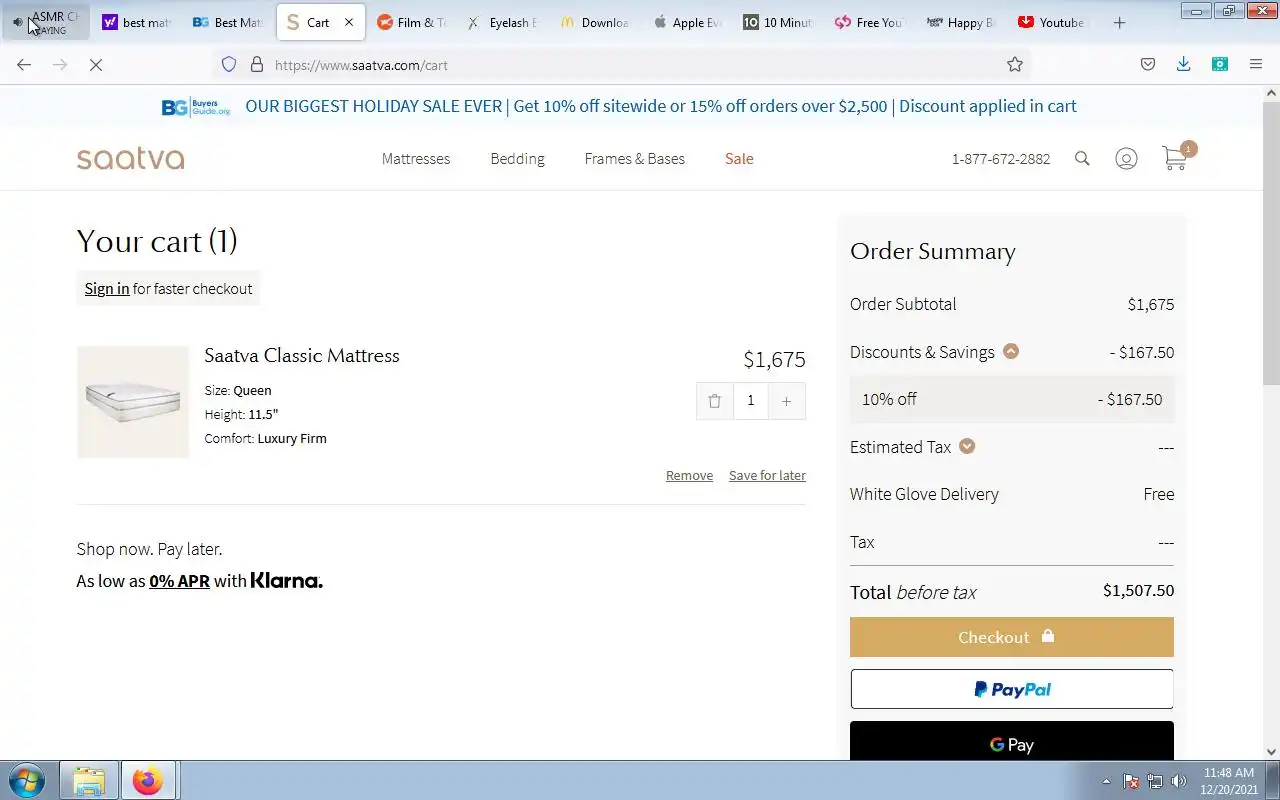The width and height of the screenshot is (1280, 800).
Task: Expand the Estimated Tax section
Action: [967, 446]
